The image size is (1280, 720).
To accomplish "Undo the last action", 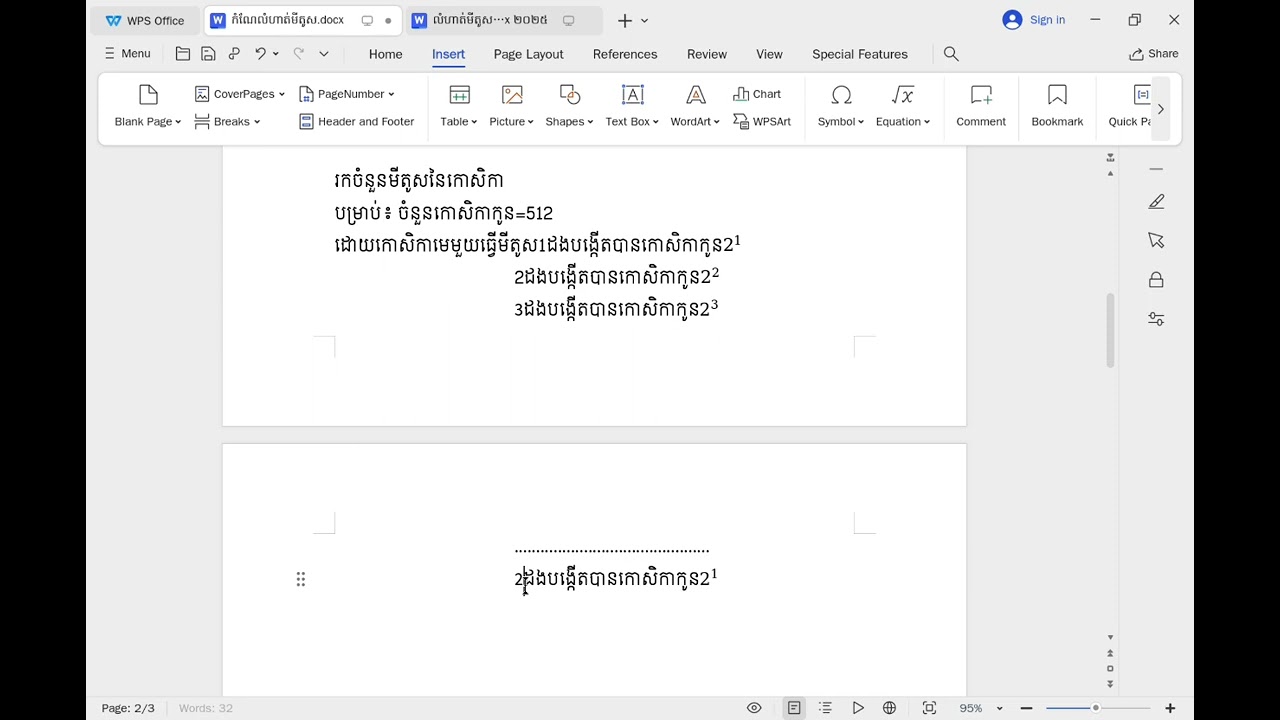I will pyautogui.click(x=260, y=54).
